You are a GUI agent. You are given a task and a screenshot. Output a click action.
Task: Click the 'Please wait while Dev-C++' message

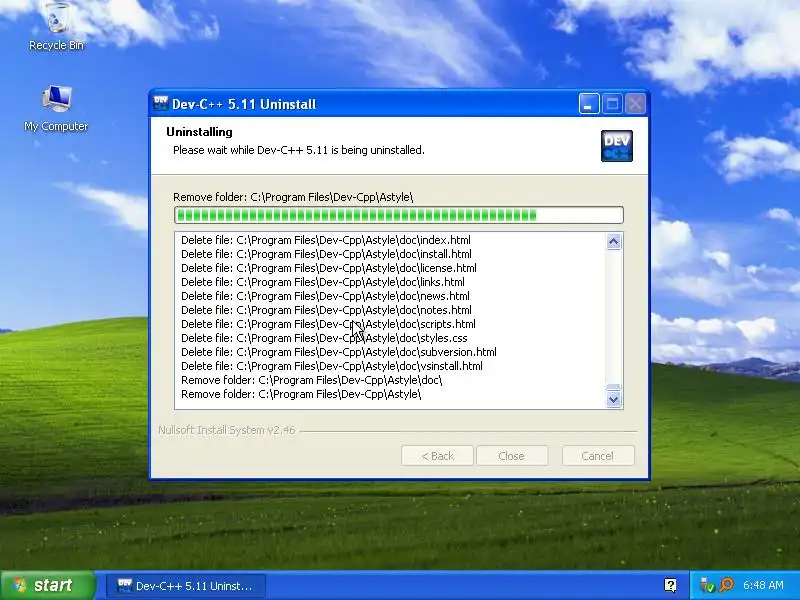[298, 150]
